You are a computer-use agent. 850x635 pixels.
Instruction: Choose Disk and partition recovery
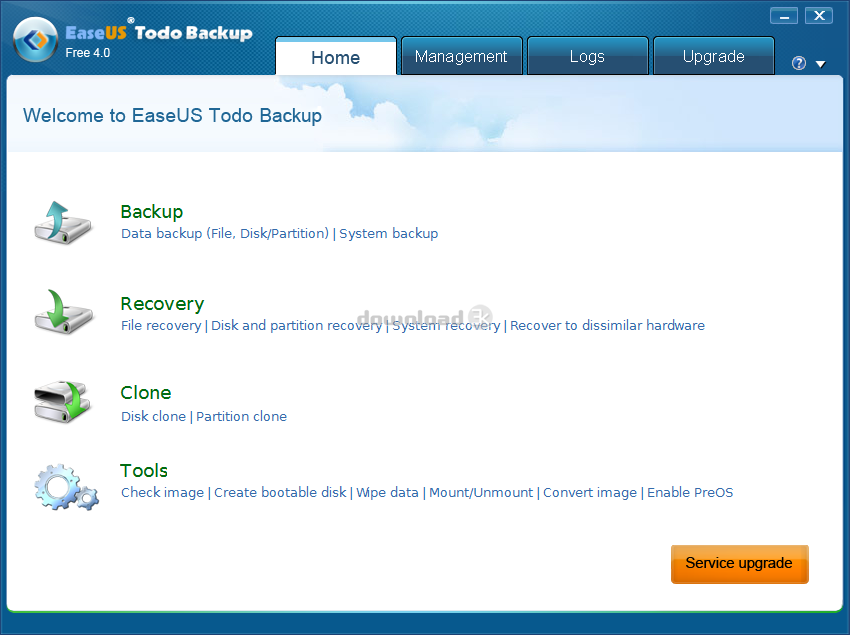click(x=297, y=325)
